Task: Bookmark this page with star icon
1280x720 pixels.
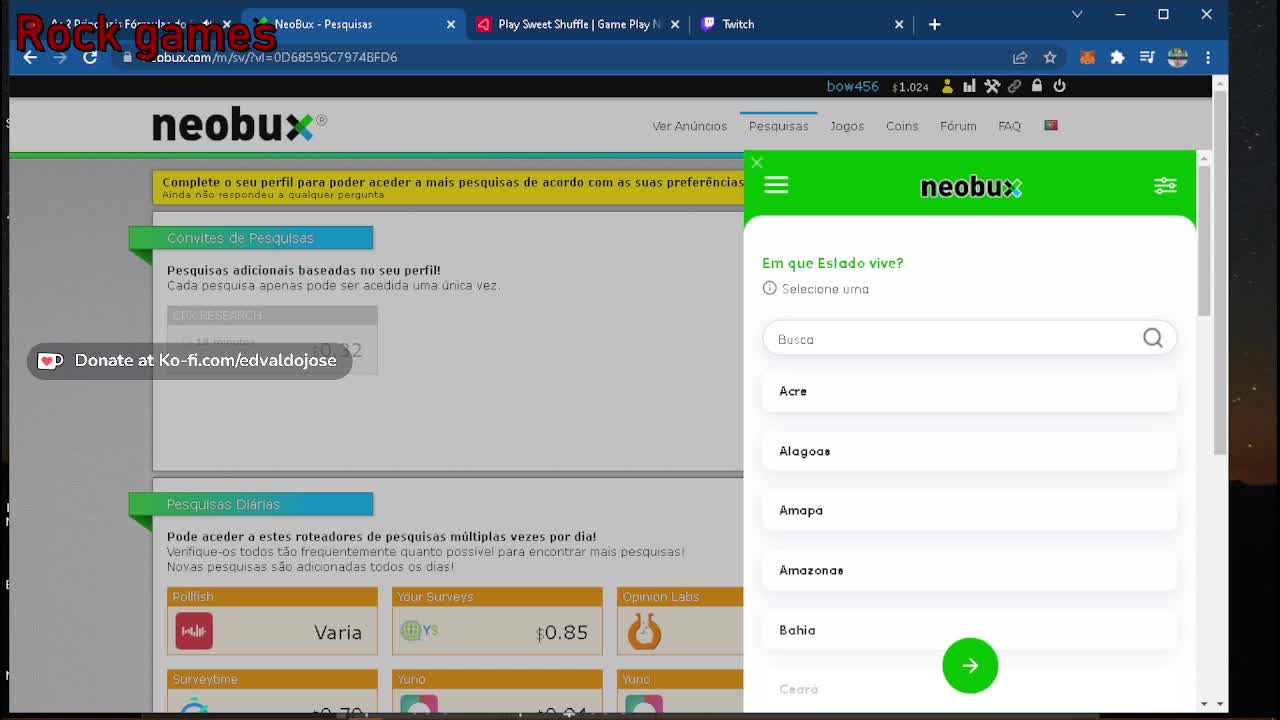Action: (1050, 58)
